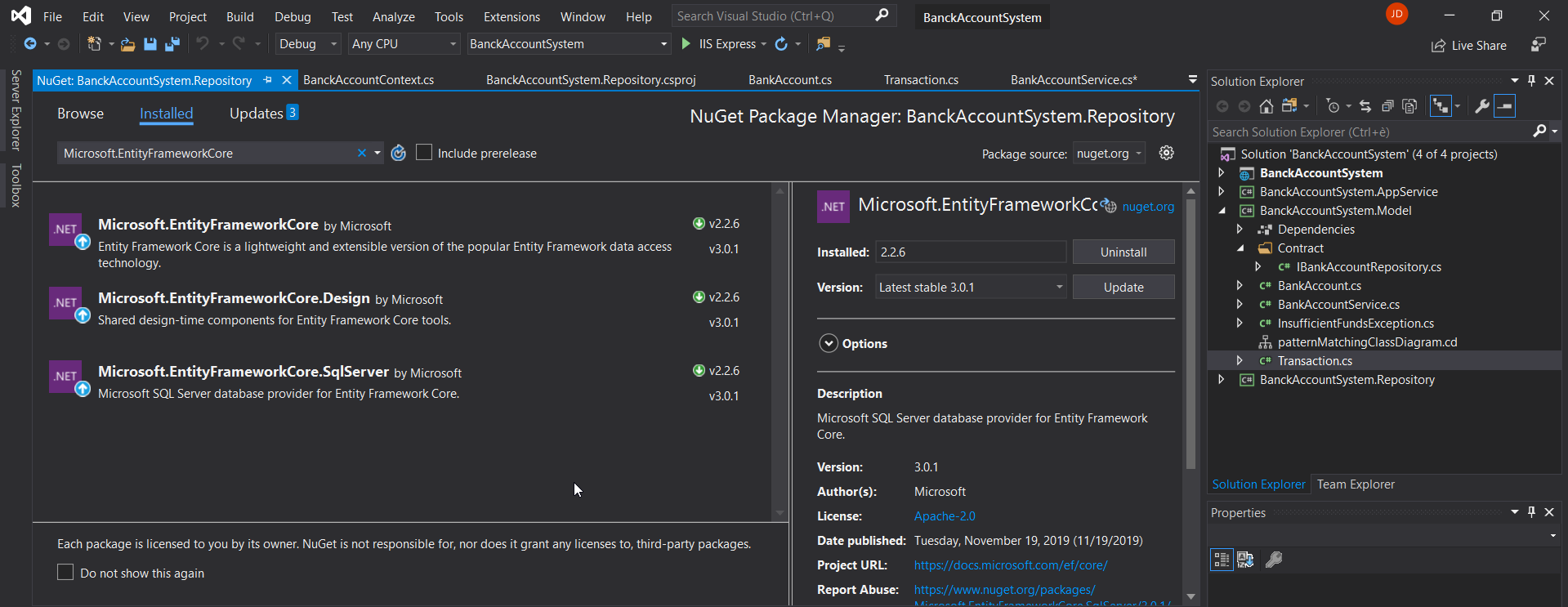Image resolution: width=1568 pixels, height=607 pixels.
Task: Click the Uninstall button
Action: [1124, 252]
